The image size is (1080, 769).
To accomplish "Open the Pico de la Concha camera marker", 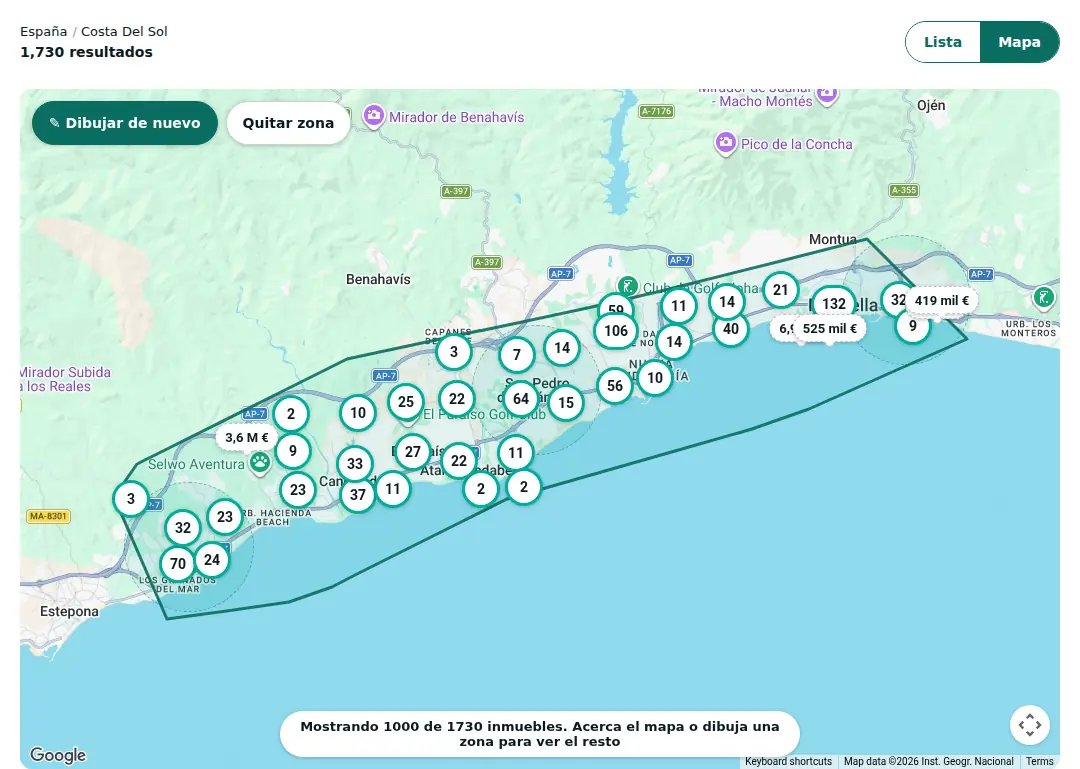I will click(725, 143).
